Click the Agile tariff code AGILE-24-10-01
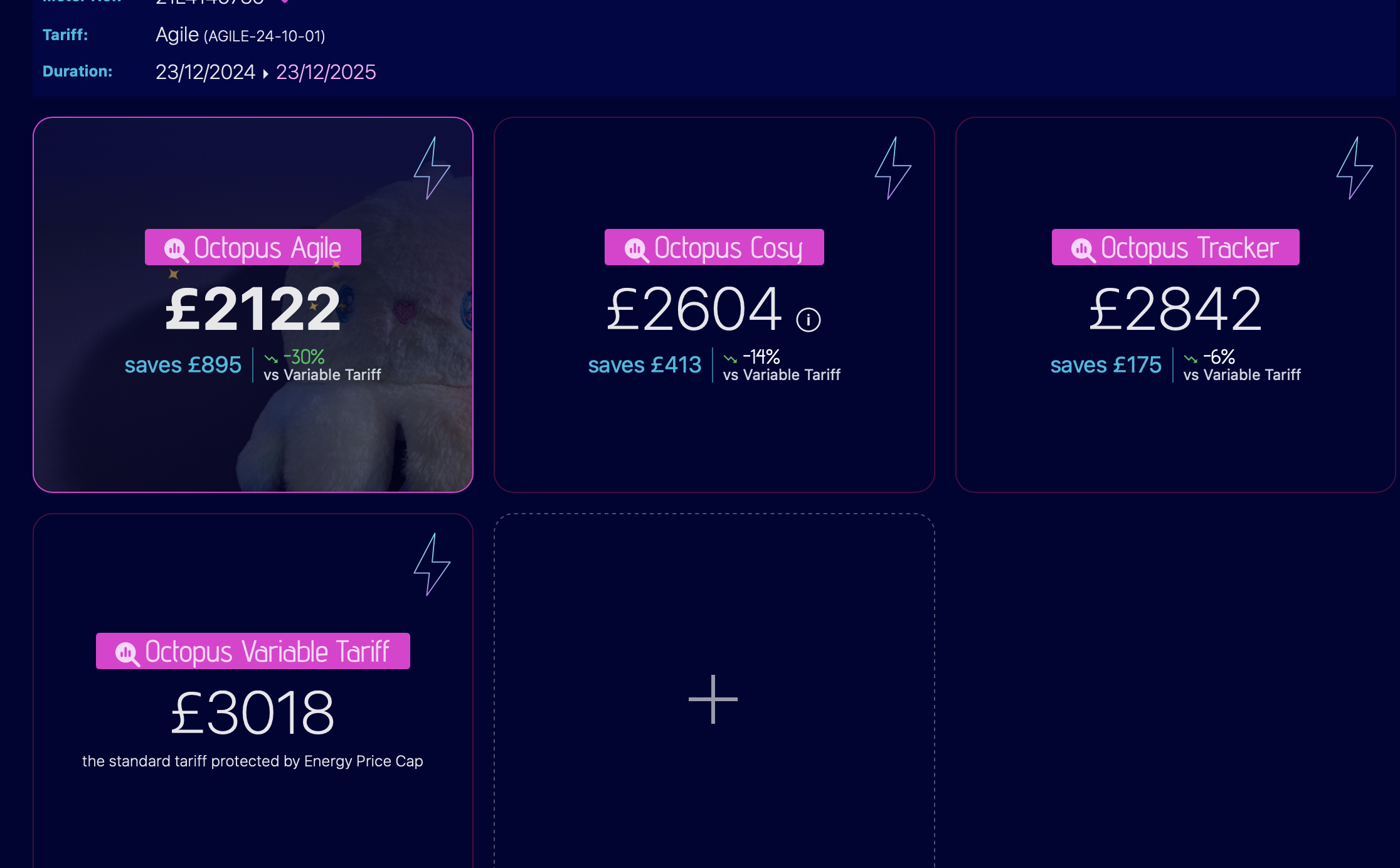1400x868 pixels. [264, 36]
